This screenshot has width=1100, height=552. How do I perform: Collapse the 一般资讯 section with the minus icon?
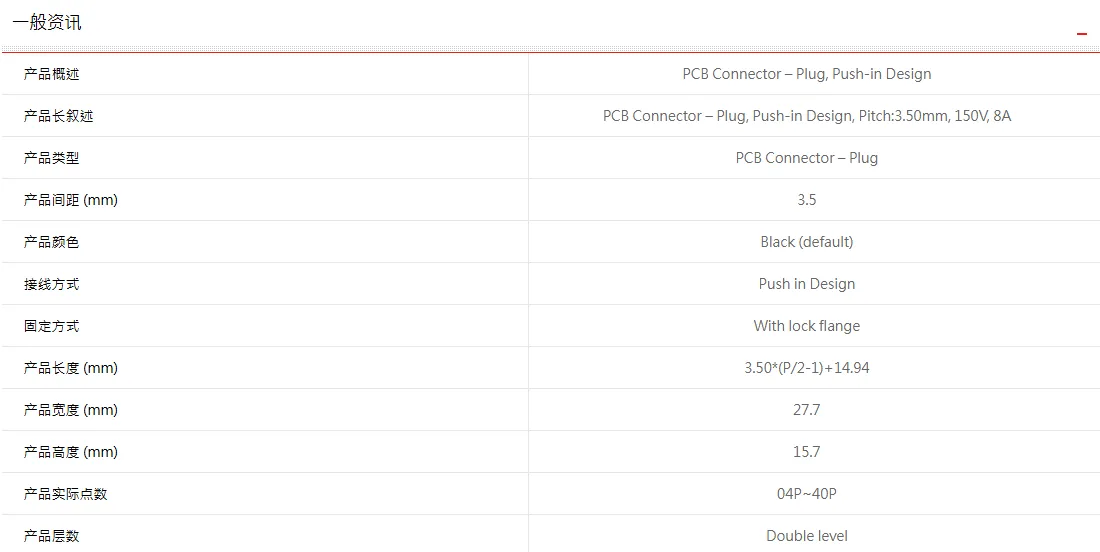tap(1082, 34)
